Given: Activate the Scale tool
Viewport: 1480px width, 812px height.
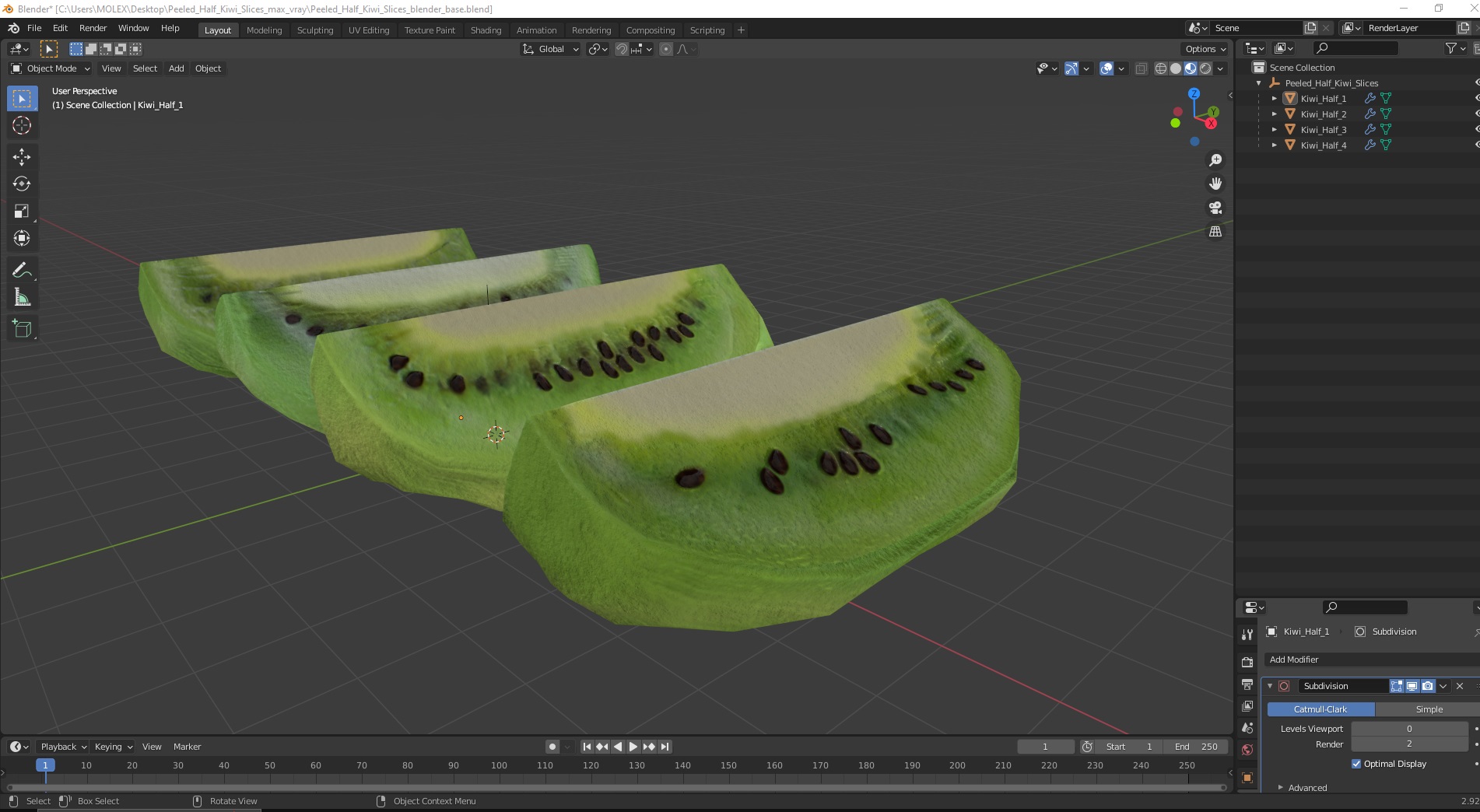Looking at the screenshot, I should (x=22, y=211).
